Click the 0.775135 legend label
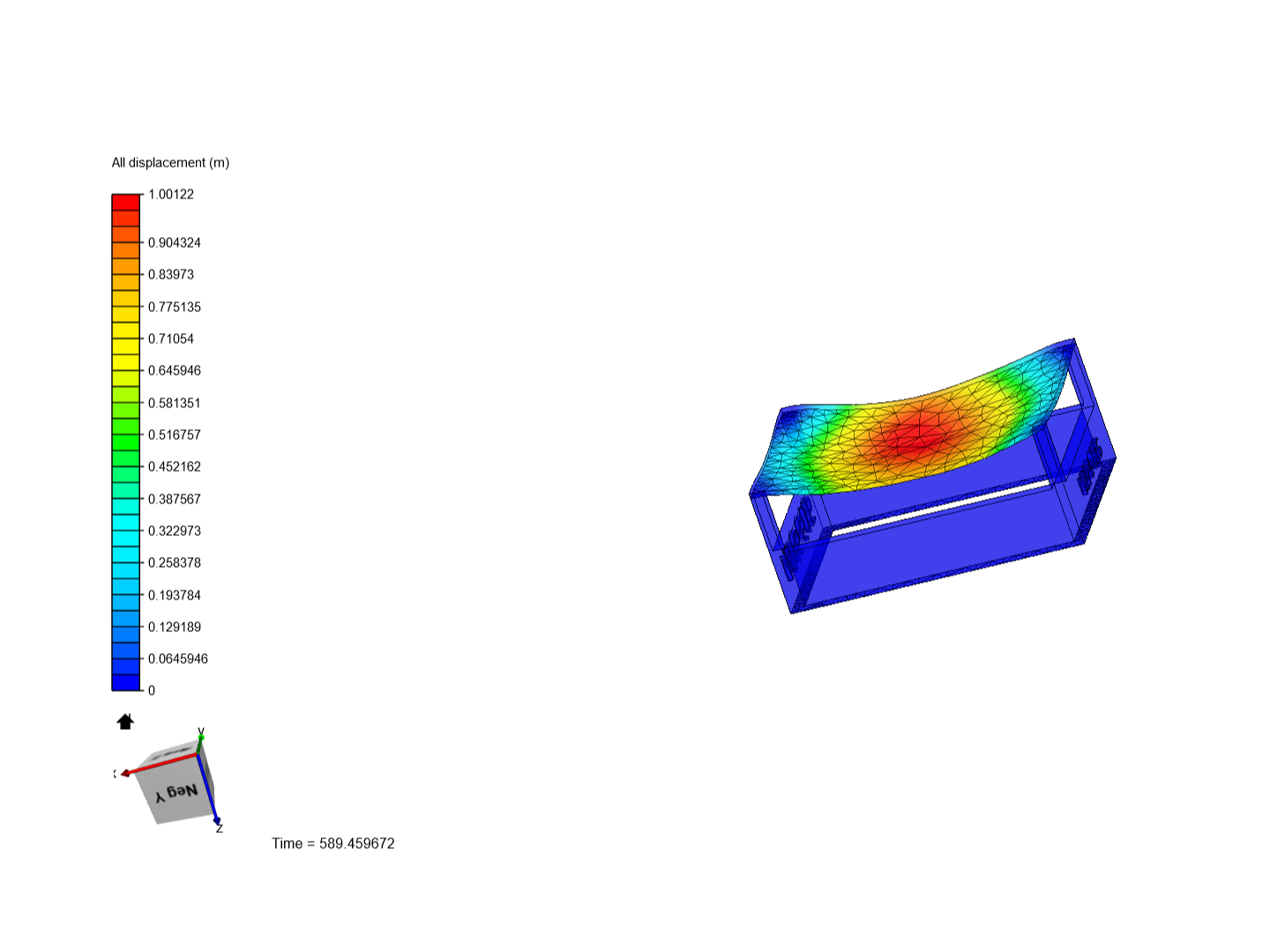Image resolution: width=1270 pixels, height=952 pixels. (x=175, y=307)
